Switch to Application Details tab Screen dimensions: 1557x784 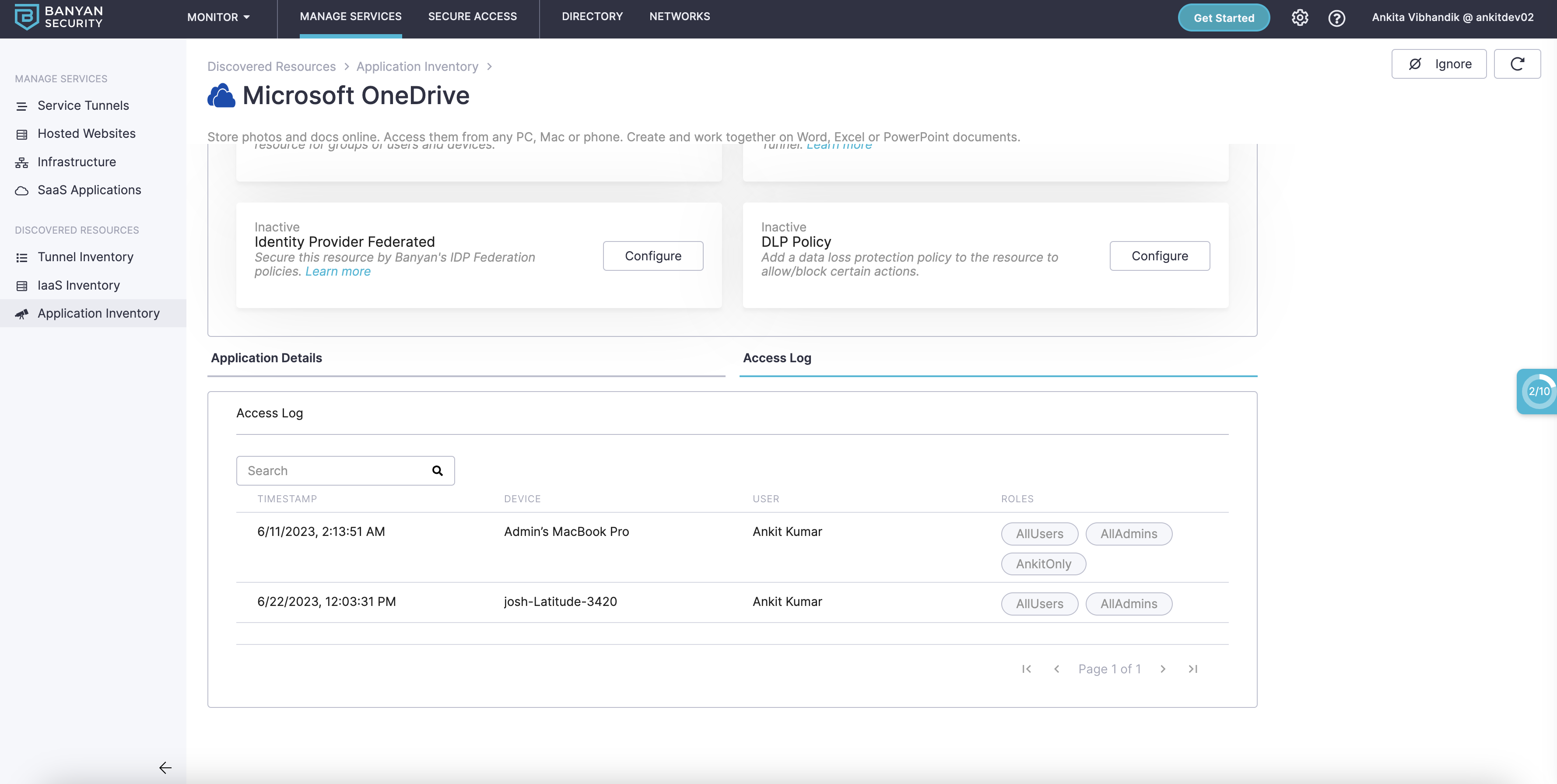tap(267, 358)
